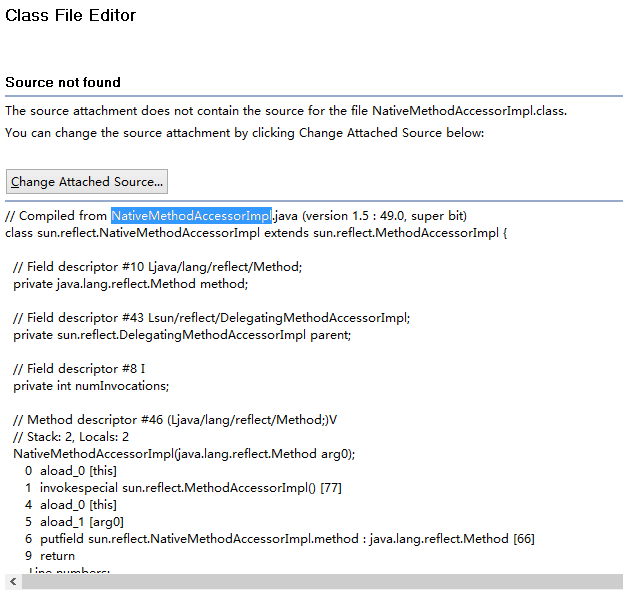
Task: Click the Class File Editor title
Action: [x=71, y=16]
